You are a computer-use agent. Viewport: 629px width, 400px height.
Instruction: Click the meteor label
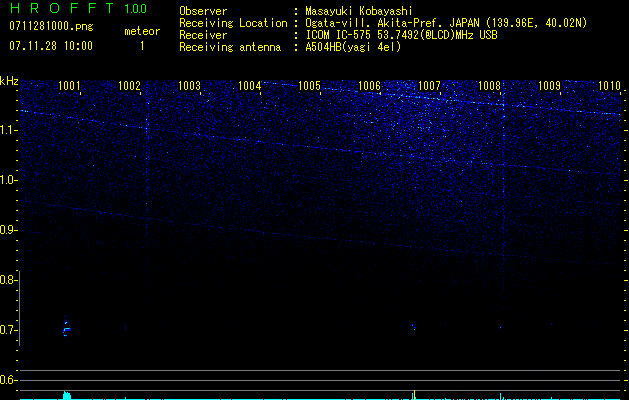142,31
